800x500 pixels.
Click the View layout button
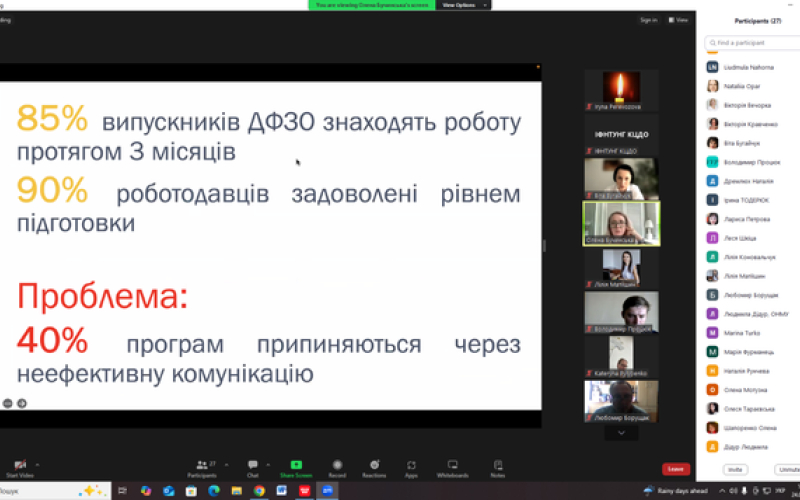679,20
